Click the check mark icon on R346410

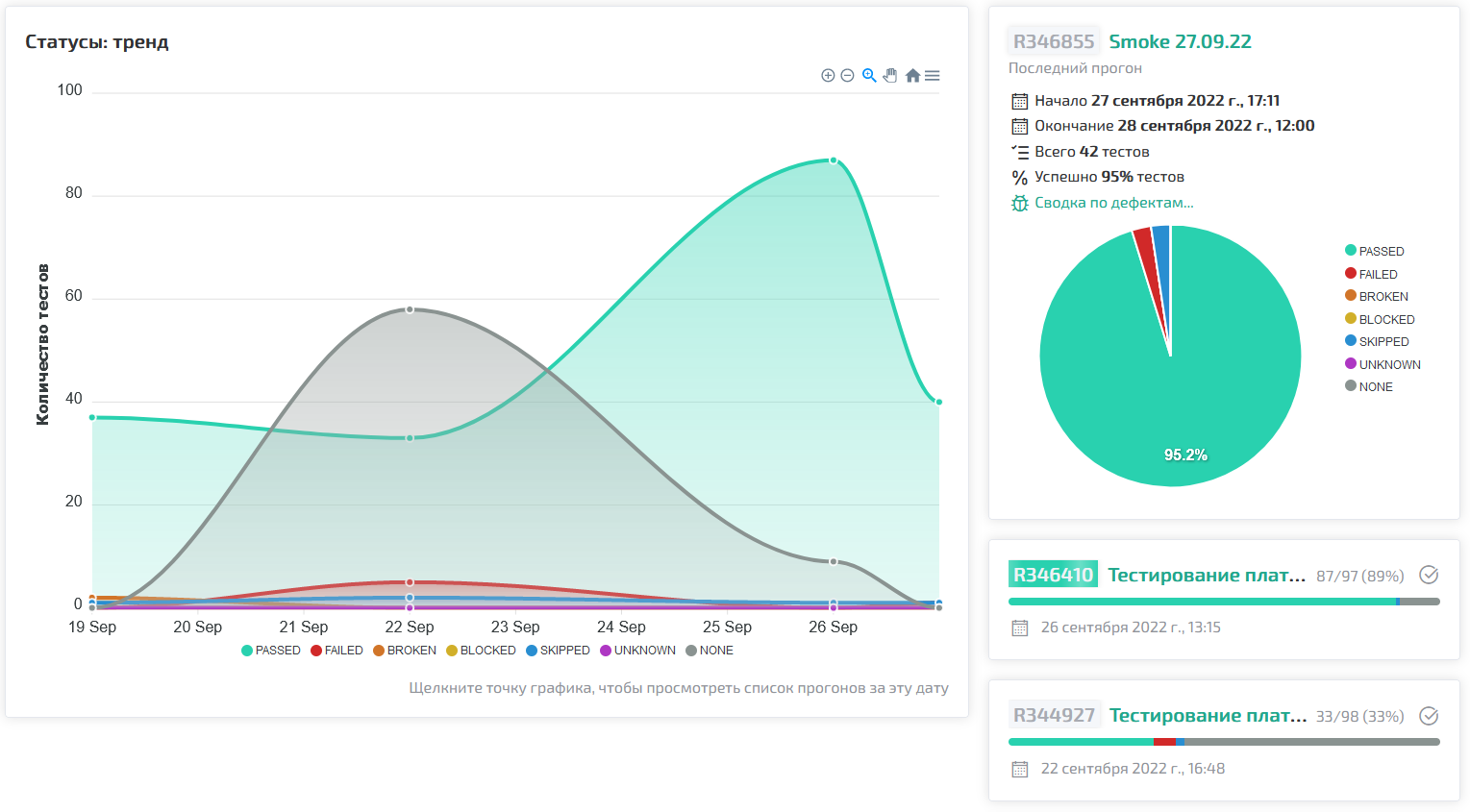(1430, 575)
